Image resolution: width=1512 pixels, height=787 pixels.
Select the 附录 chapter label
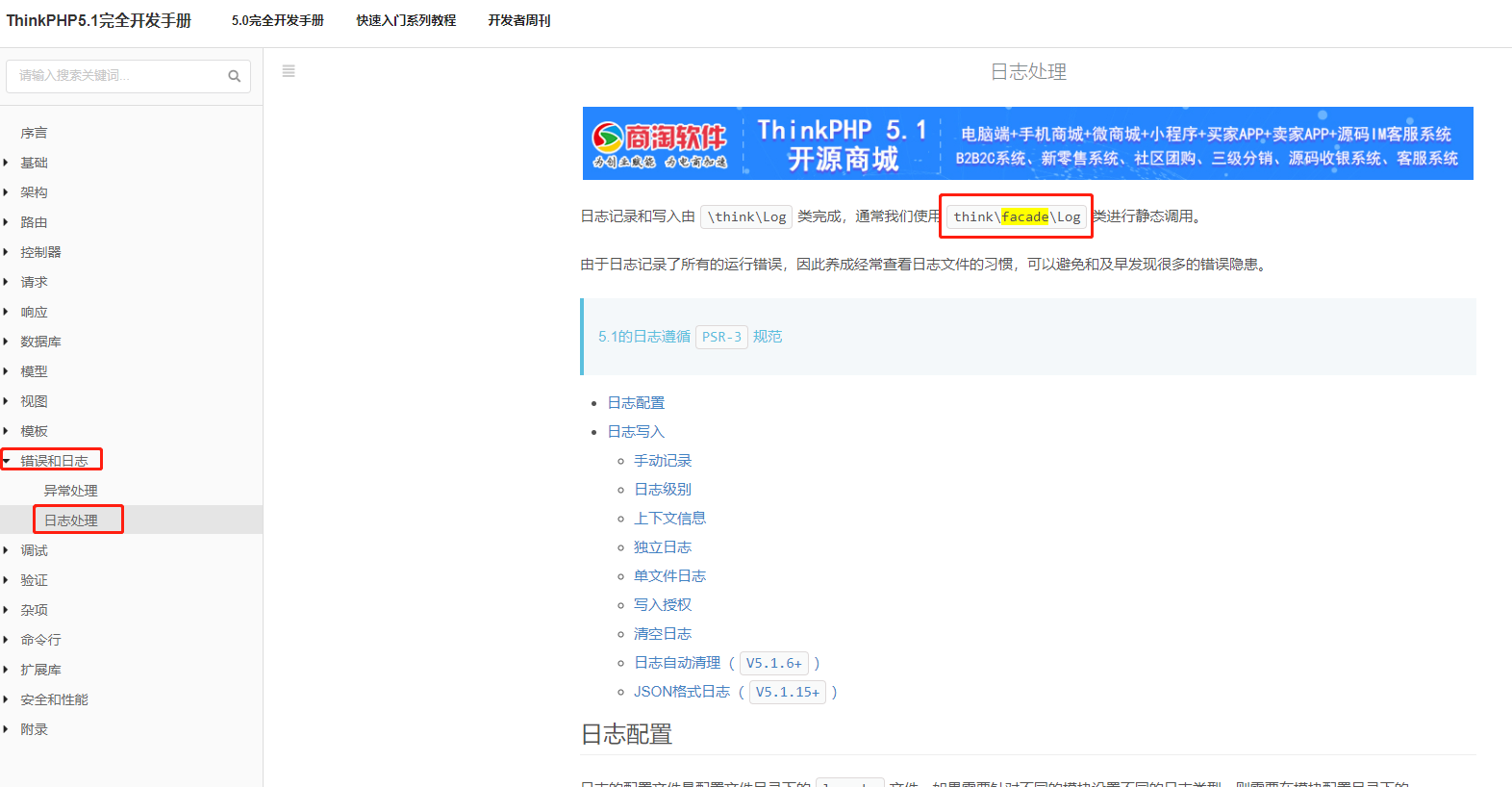tap(34, 729)
